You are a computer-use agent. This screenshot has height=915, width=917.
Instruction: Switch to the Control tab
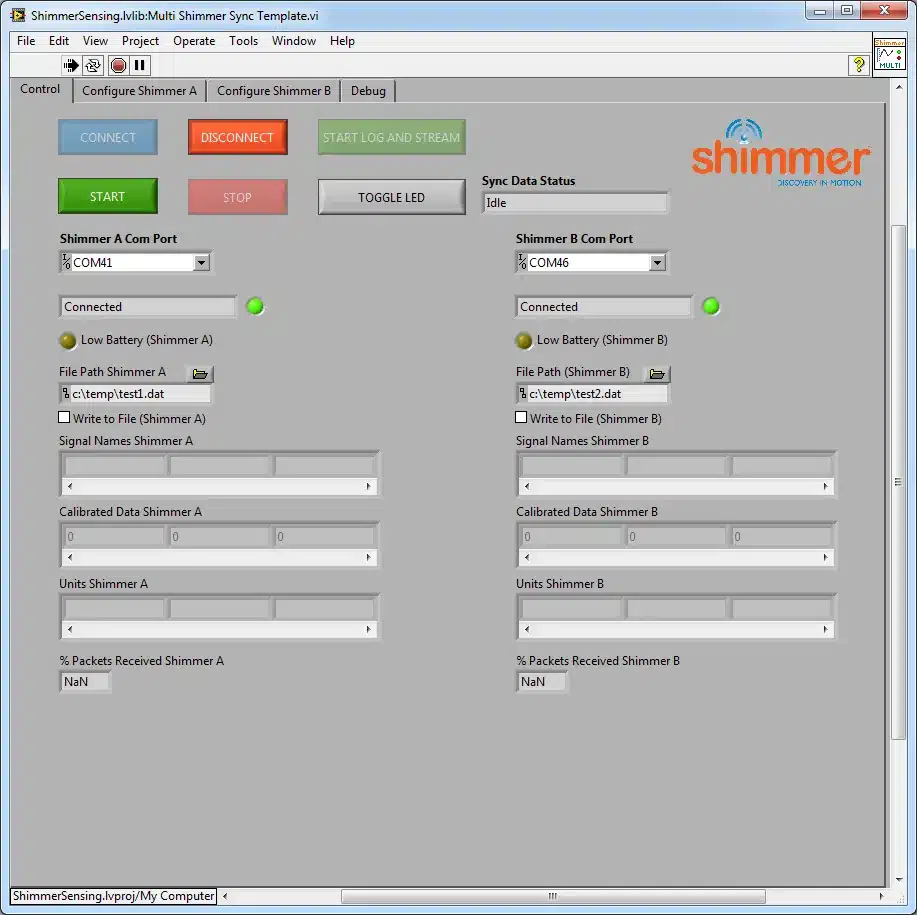(x=40, y=89)
